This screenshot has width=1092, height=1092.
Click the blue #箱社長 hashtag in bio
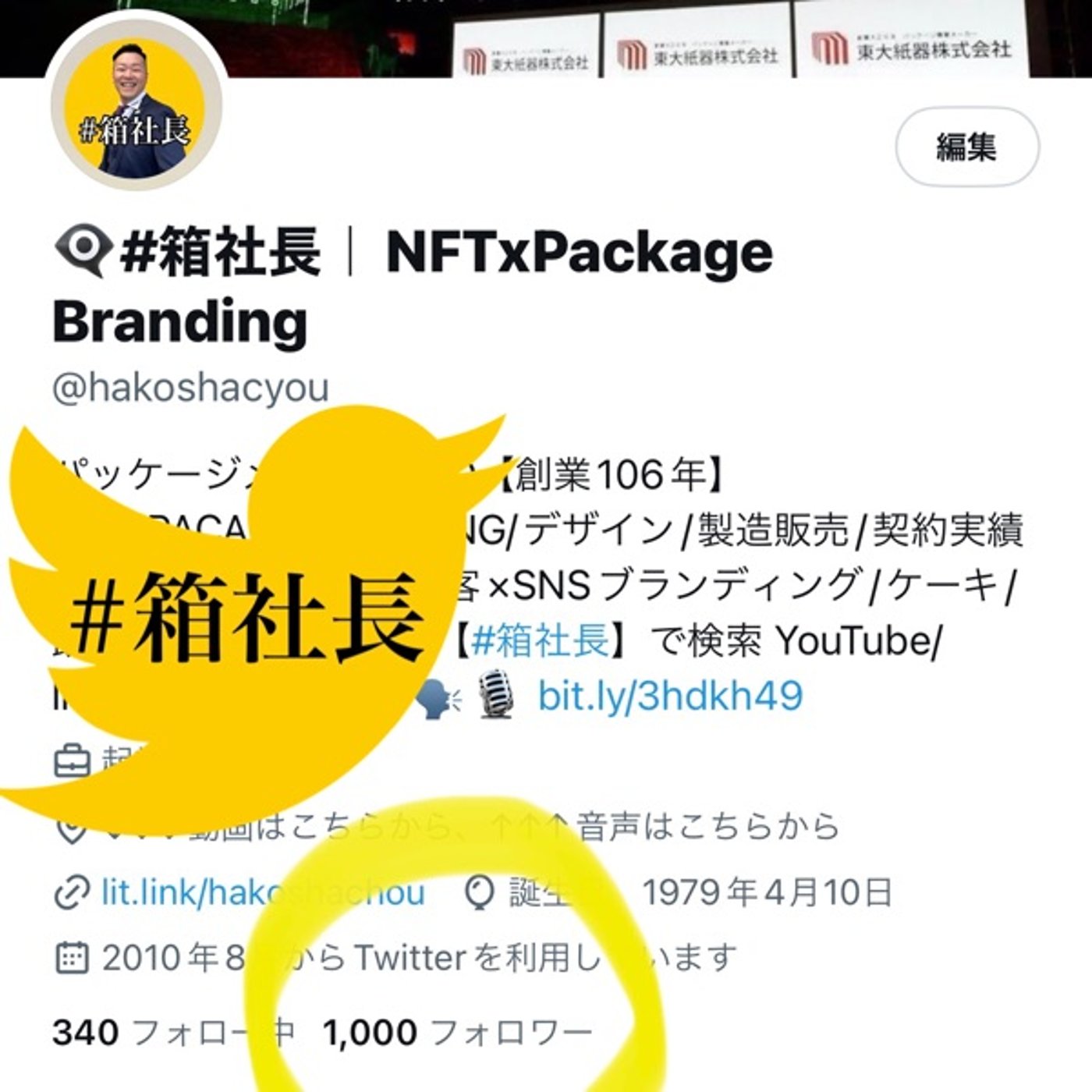click(541, 640)
